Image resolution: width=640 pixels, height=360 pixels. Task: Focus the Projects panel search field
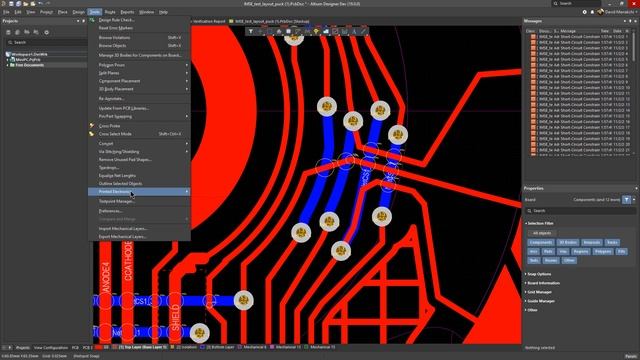tap(46, 42)
